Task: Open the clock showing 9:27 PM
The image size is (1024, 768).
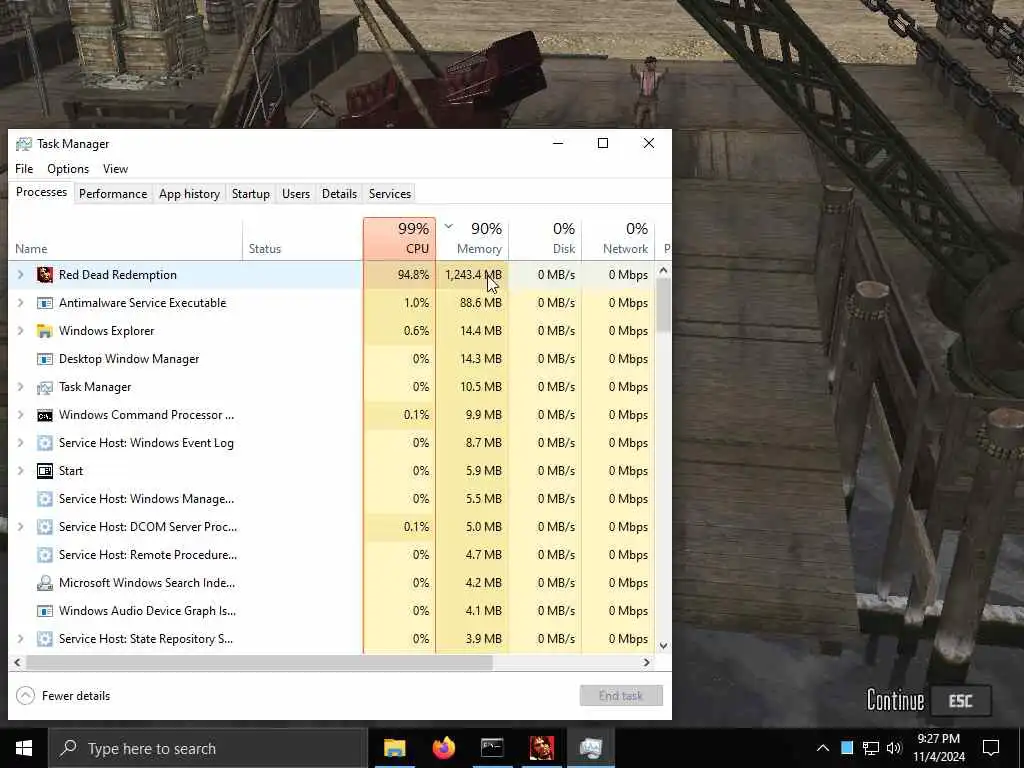Action: click(938, 748)
